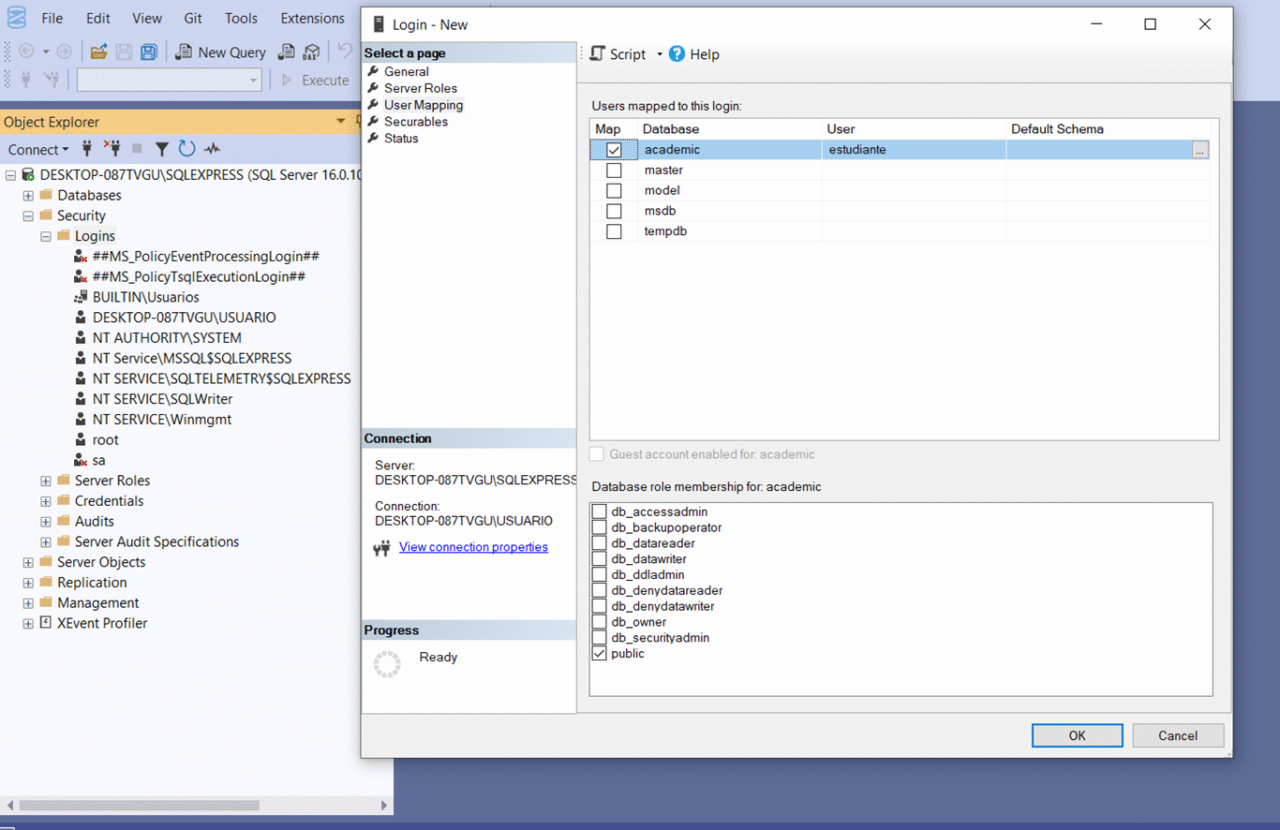Open the Edit menu

click(x=98, y=18)
